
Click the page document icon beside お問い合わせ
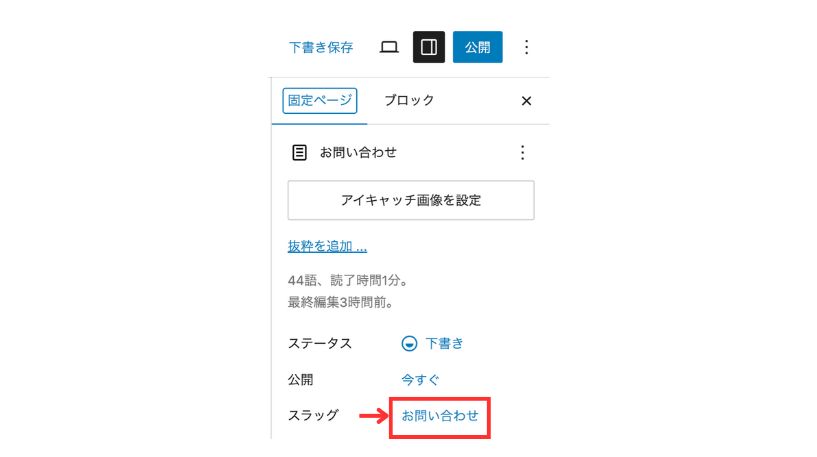pyautogui.click(x=299, y=153)
